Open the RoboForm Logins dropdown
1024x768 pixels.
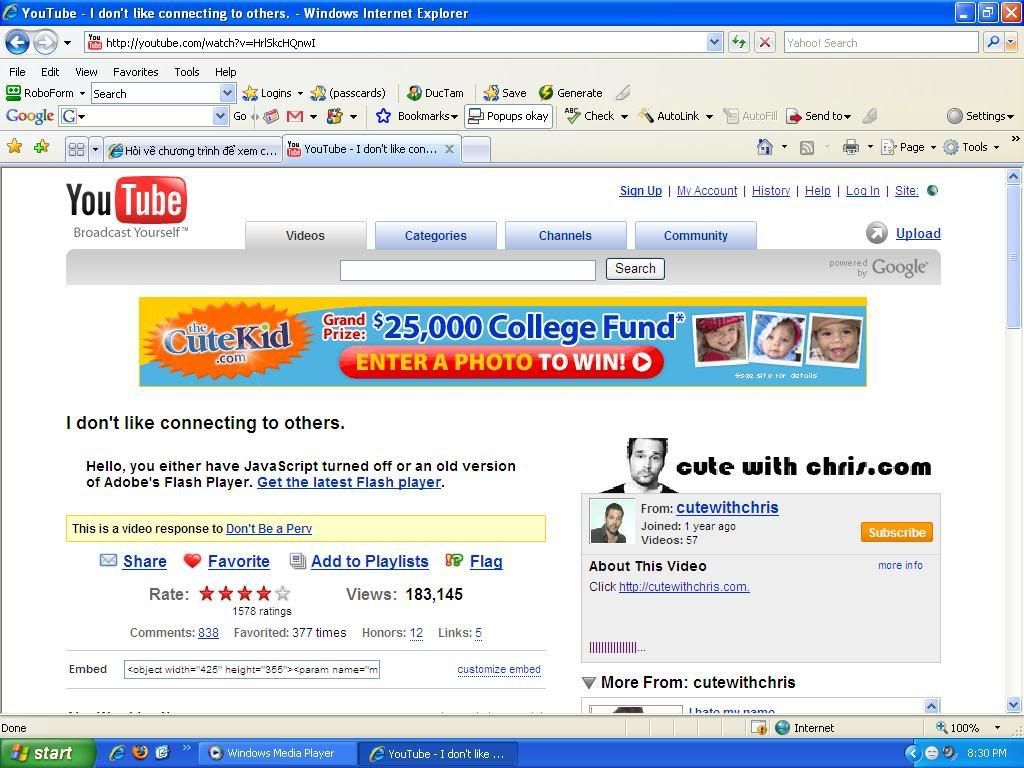pyautogui.click(x=300, y=93)
